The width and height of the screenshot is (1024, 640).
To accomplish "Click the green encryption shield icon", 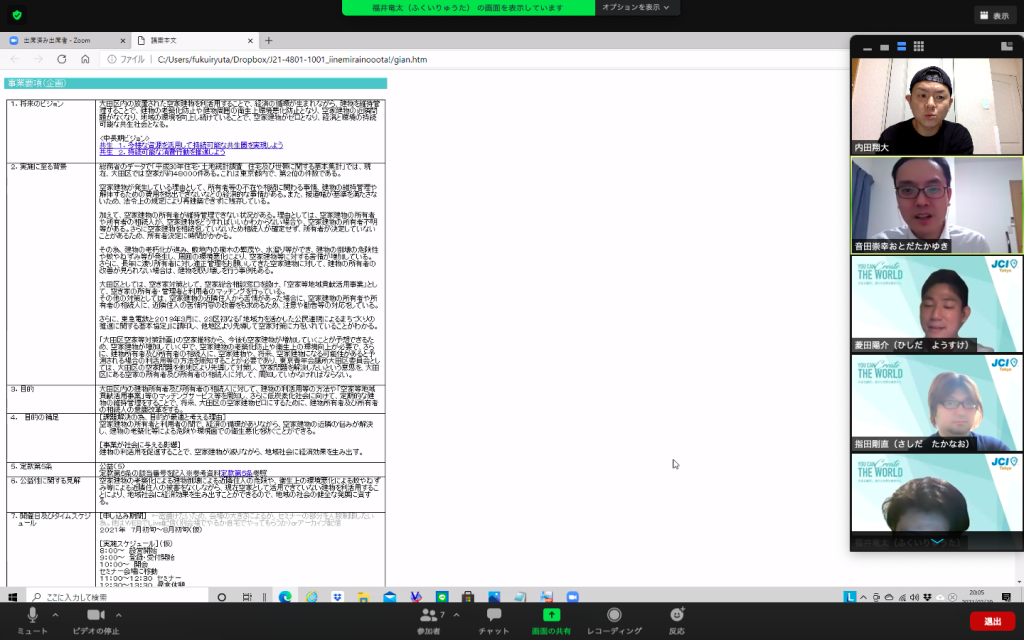I will [x=17, y=15].
